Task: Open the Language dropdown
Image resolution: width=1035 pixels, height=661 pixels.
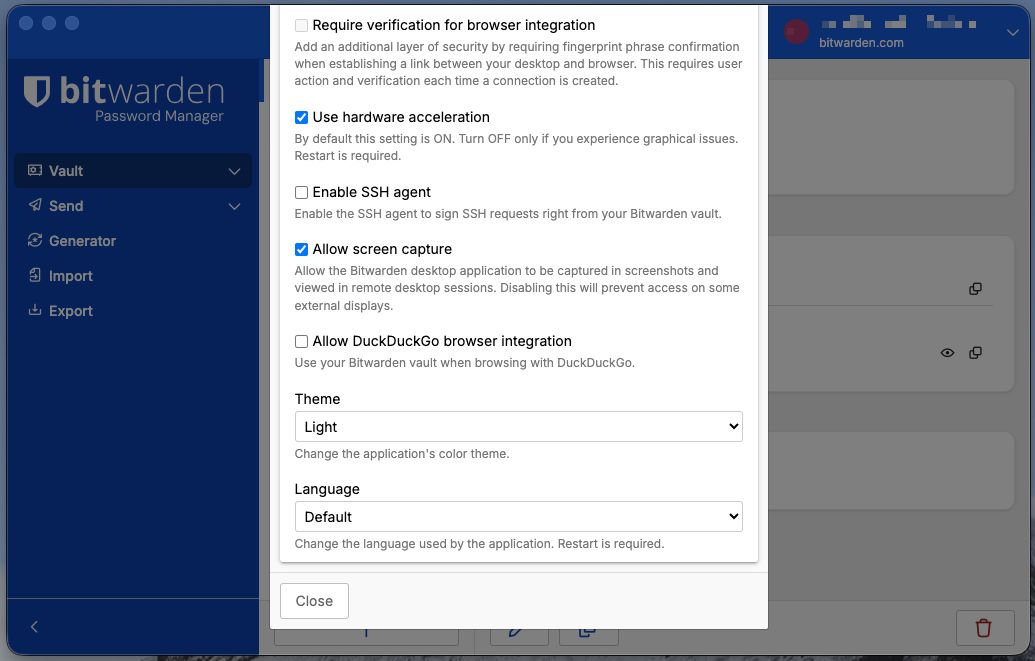Action: tap(518, 516)
